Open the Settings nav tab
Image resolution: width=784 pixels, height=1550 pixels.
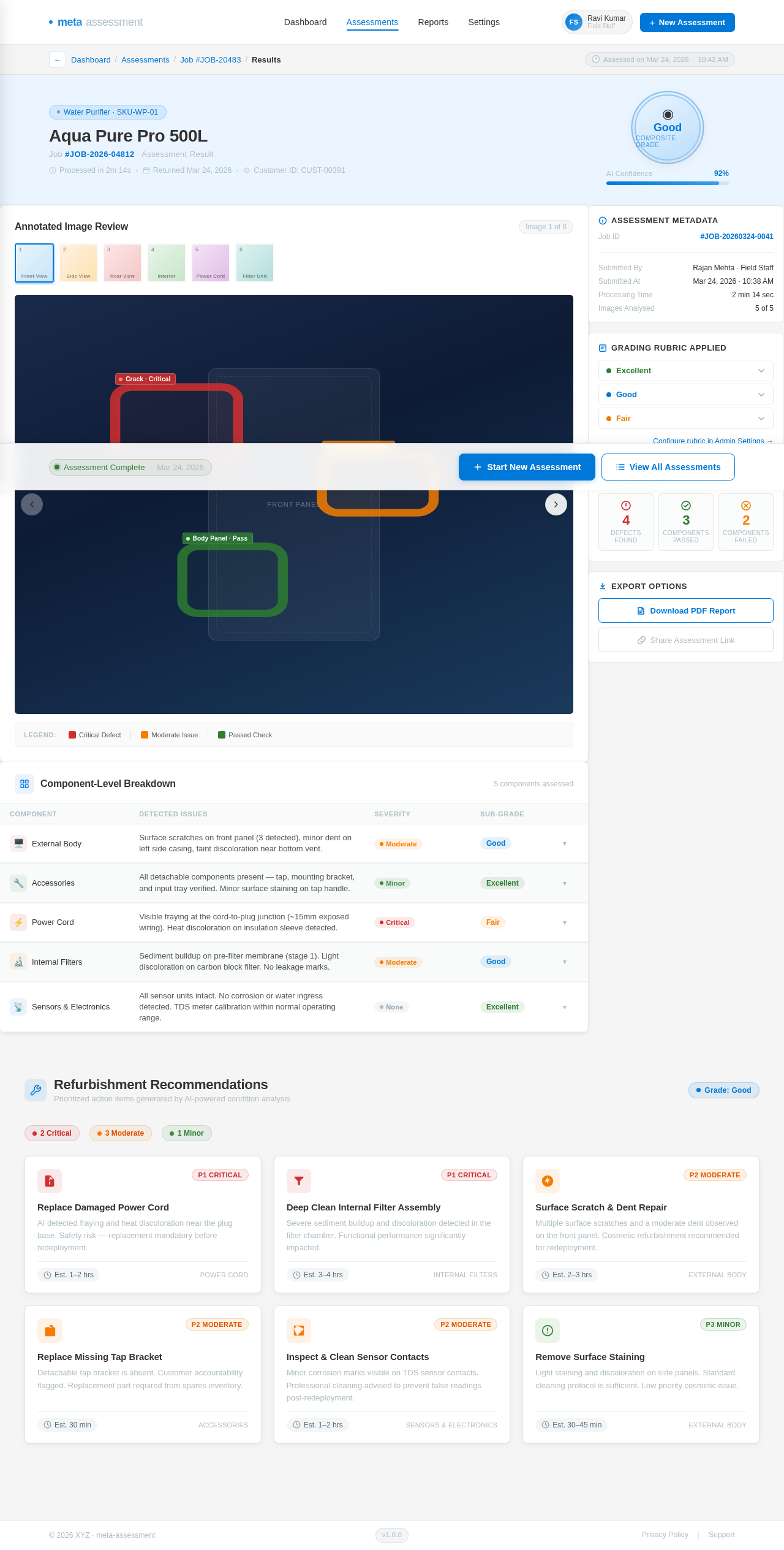[484, 22]
